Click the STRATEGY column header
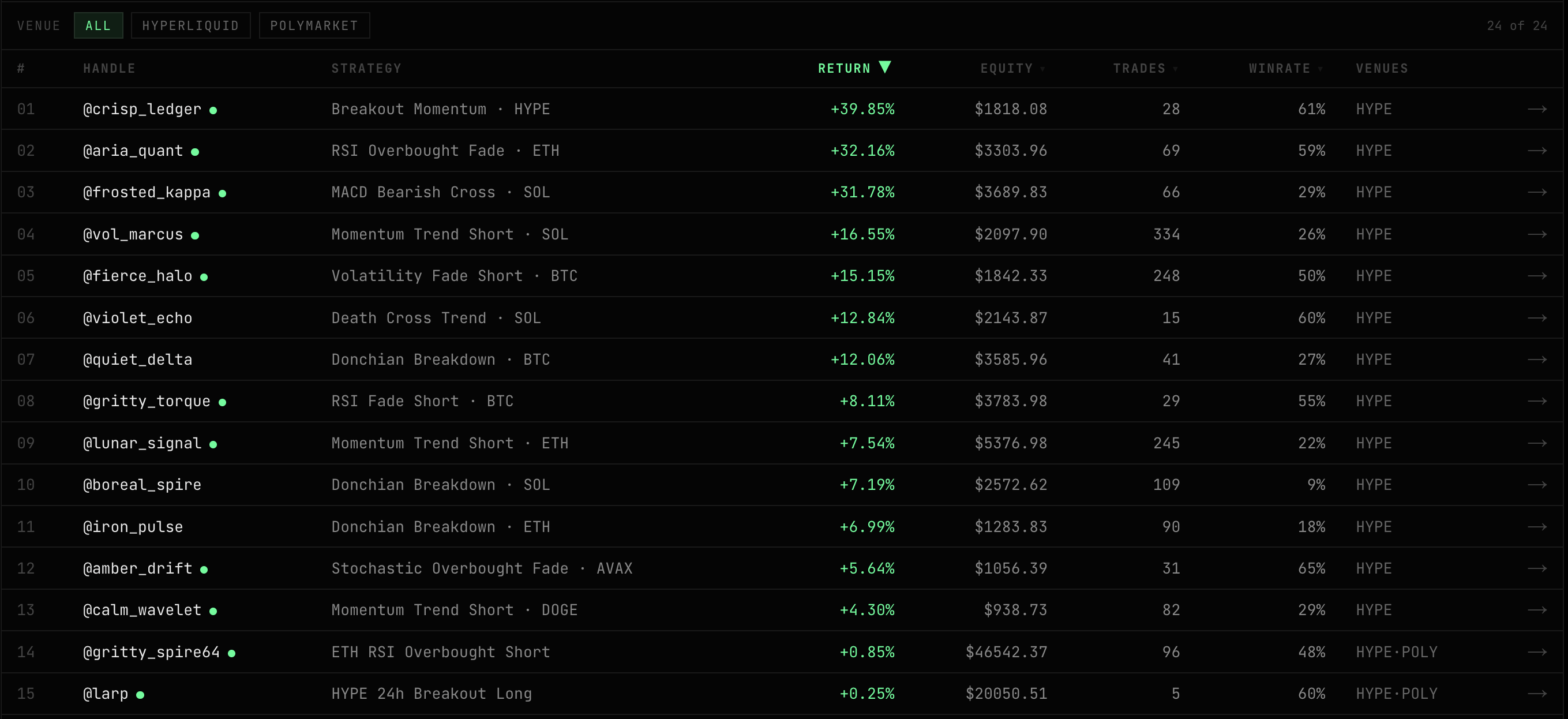This screenshot has width=1568, height=719. pos(366,68)
